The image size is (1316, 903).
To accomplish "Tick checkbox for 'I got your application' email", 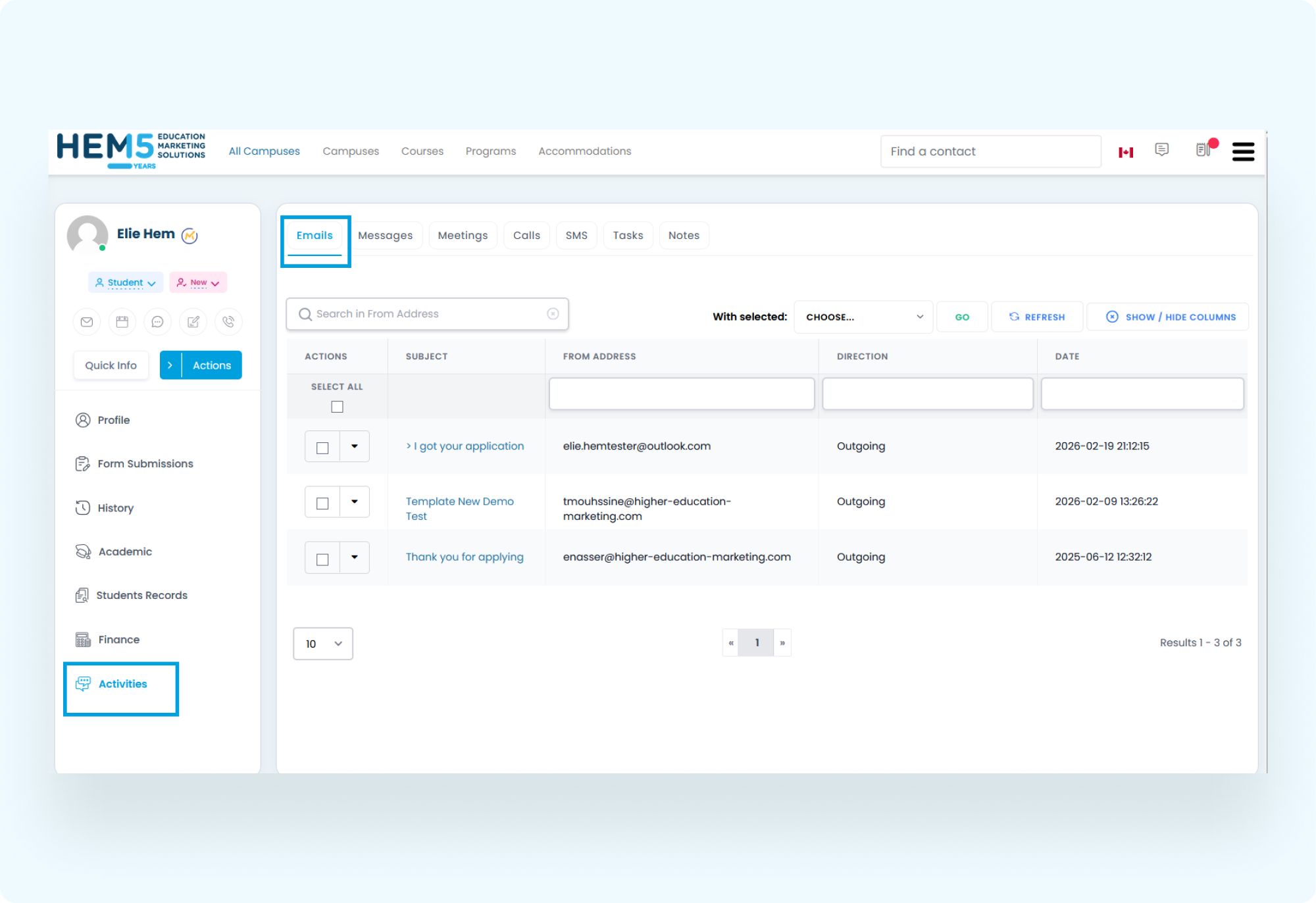I will click(x=322, y=448).
